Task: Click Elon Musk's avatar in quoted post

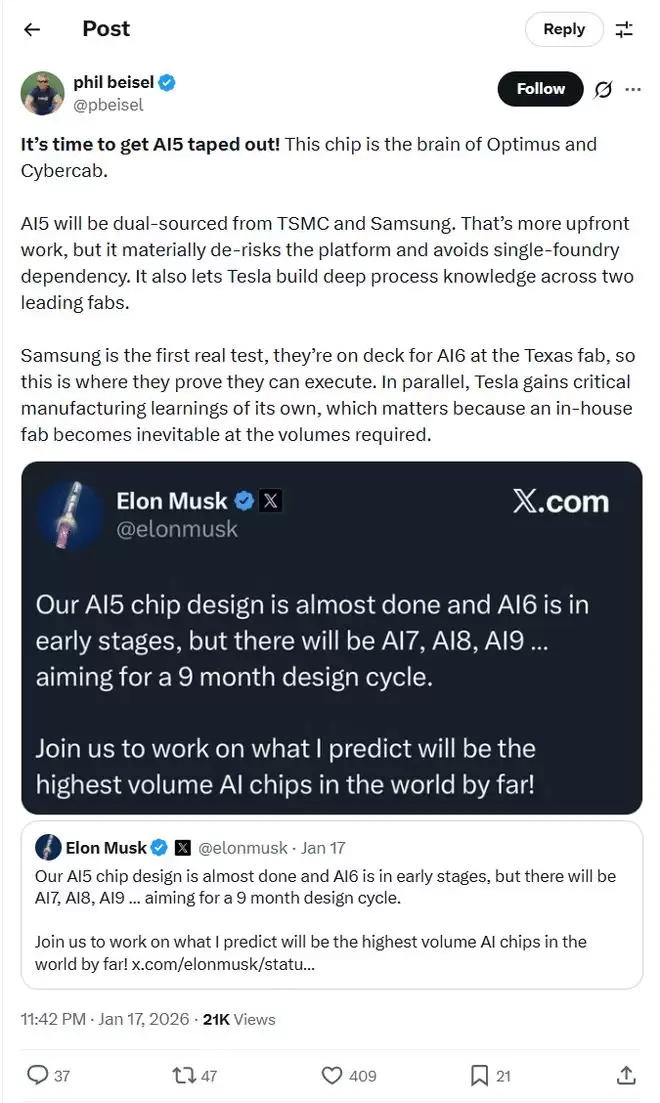Action: click(x=49, y=848)
